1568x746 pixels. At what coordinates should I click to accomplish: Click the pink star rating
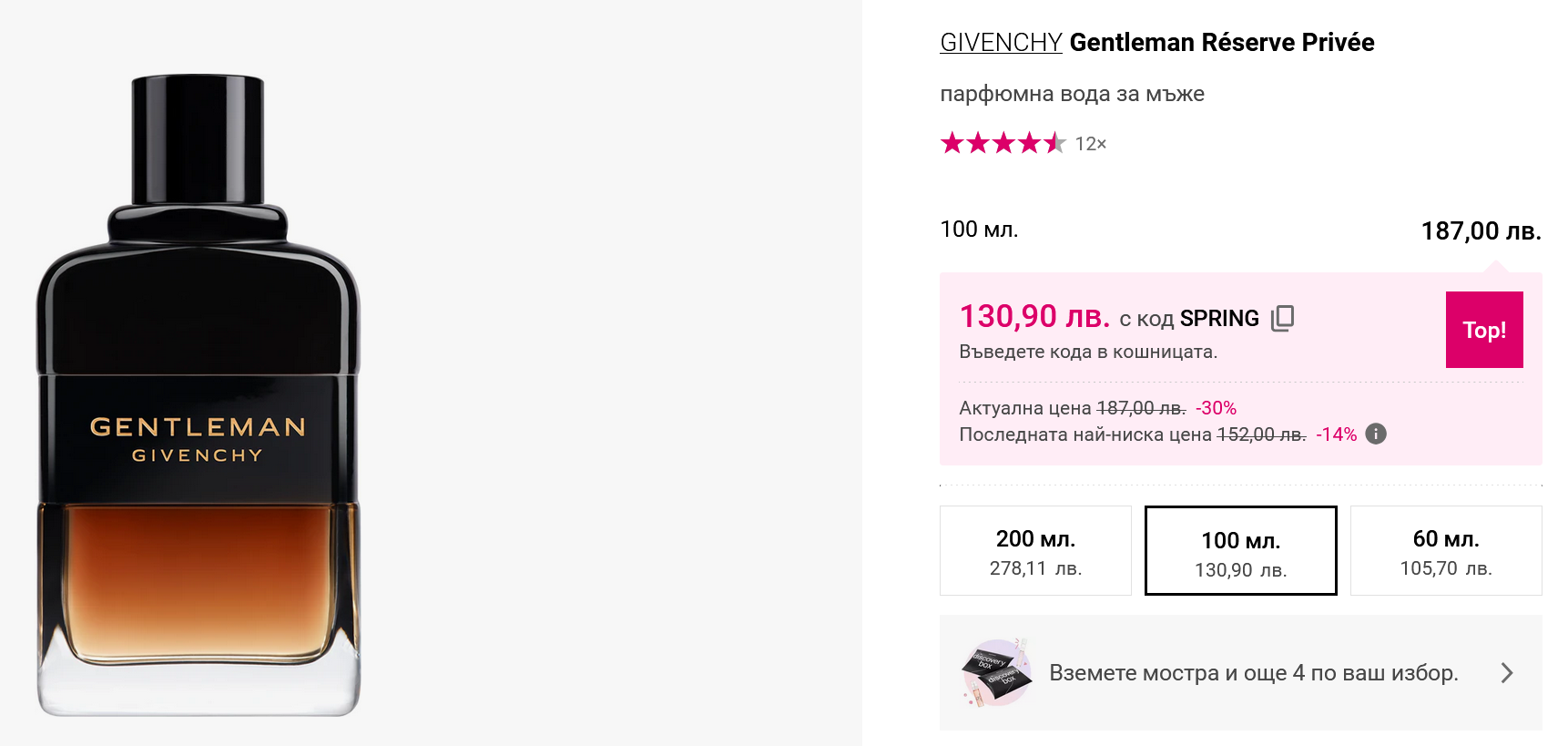1003,144
